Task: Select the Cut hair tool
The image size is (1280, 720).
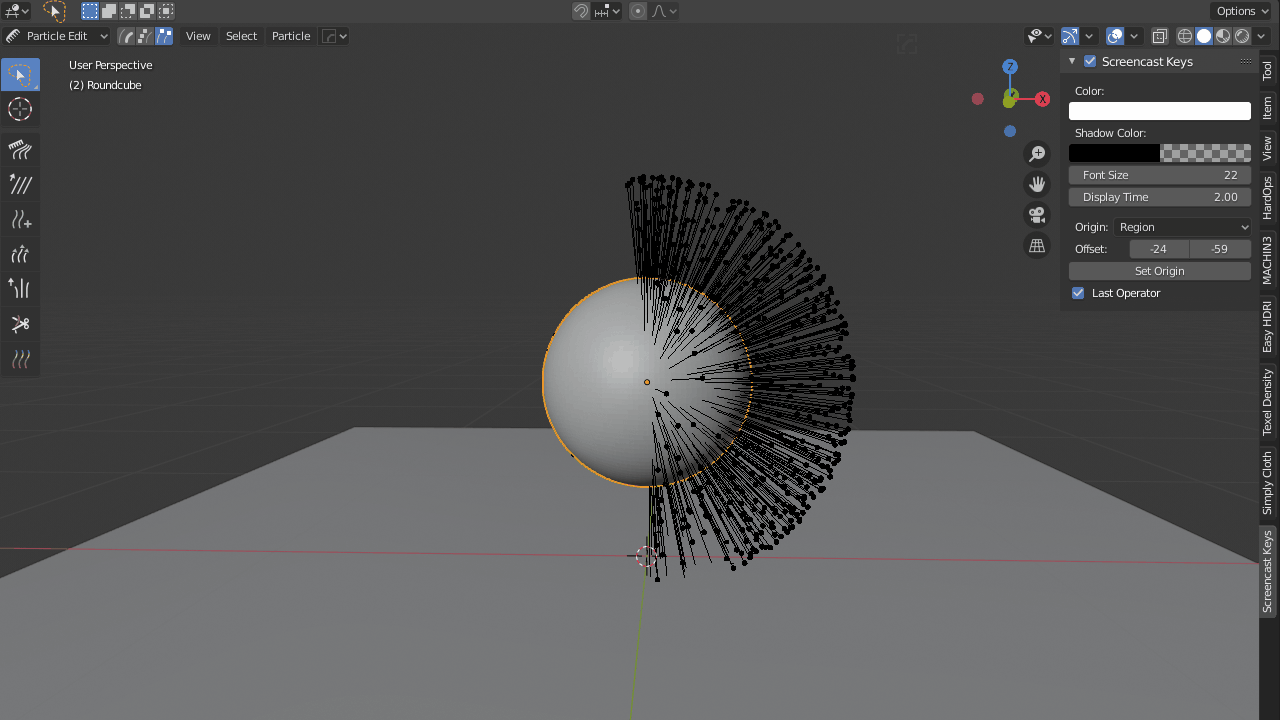Action: (x=20, y=323)
